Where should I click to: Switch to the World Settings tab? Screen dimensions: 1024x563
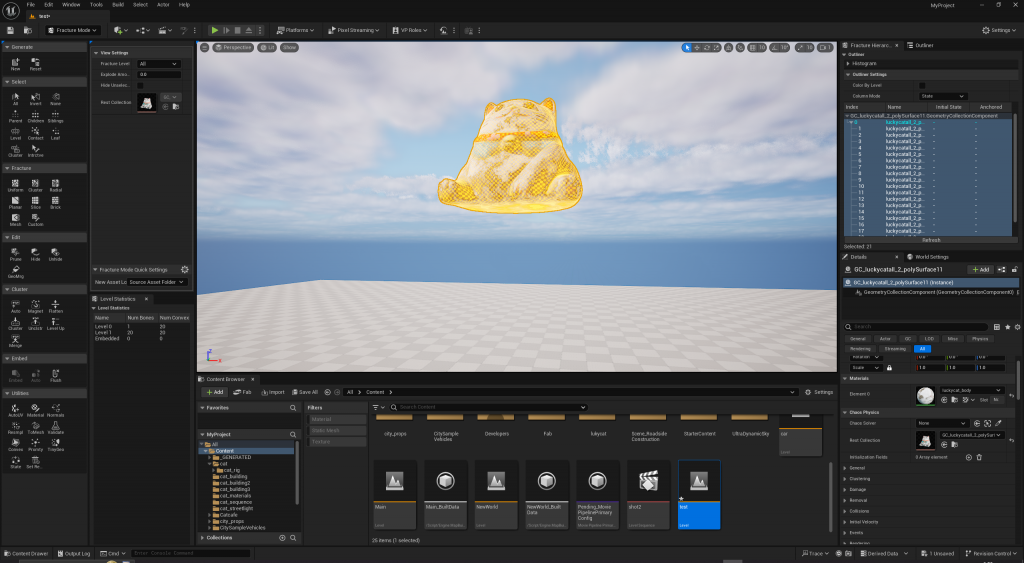pyautogui.click(x=927, y=257)
